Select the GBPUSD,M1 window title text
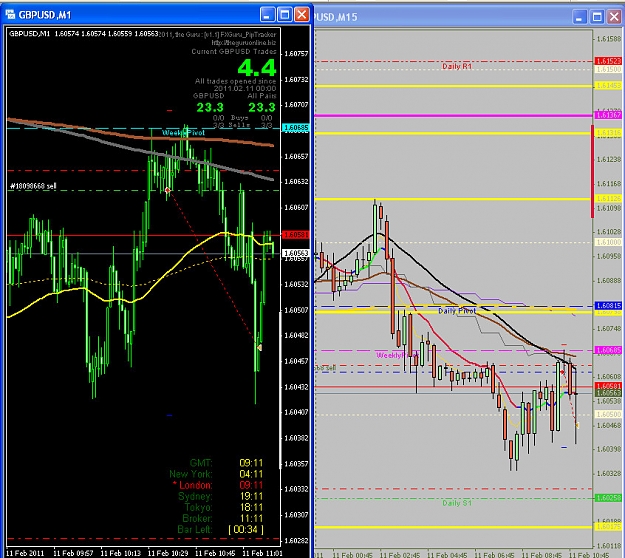The height and width of the screenshot is (558, 625). (45, 16)
